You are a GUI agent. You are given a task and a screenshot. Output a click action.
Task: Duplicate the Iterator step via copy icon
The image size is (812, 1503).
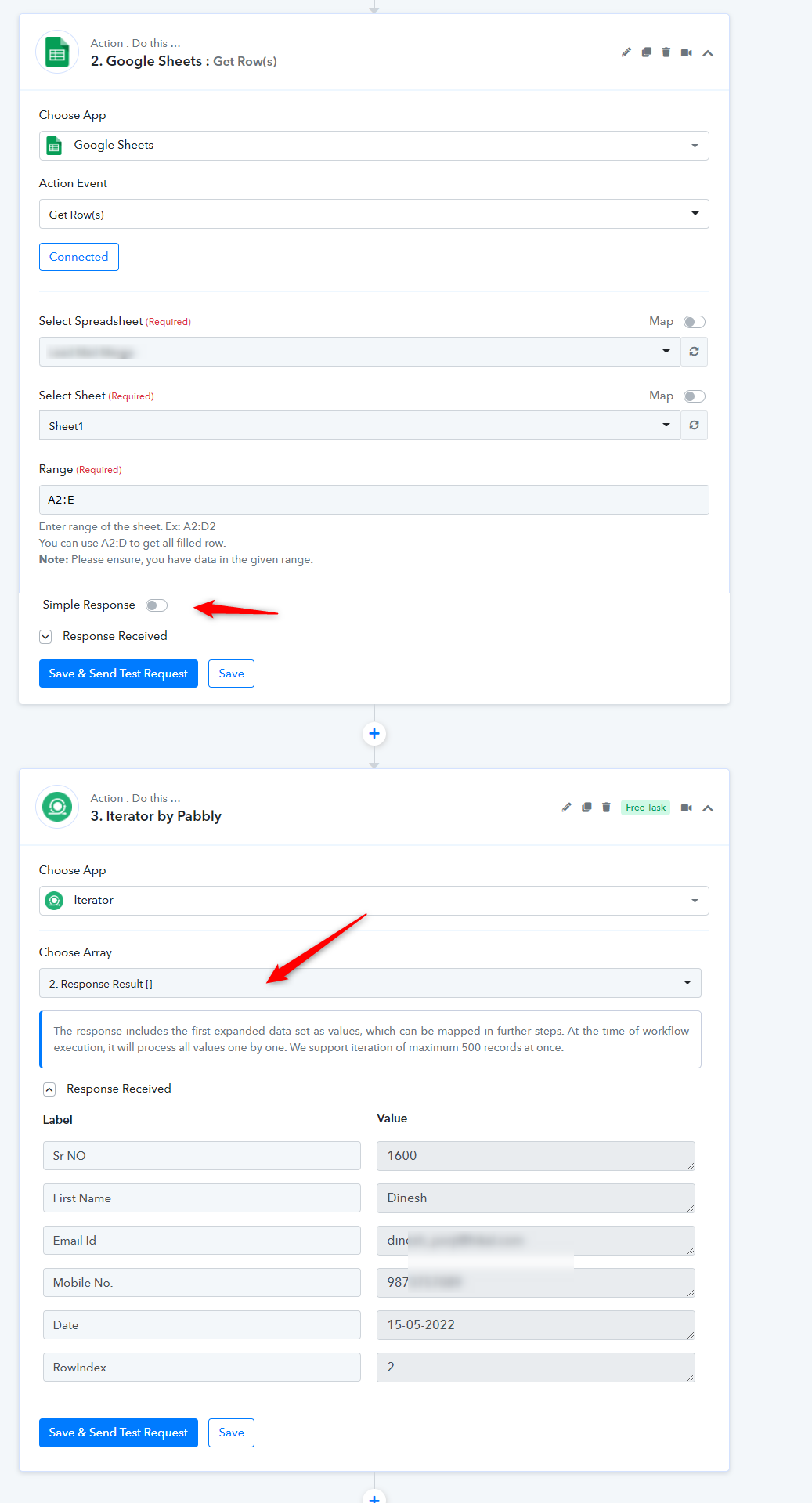coord(586,808)
